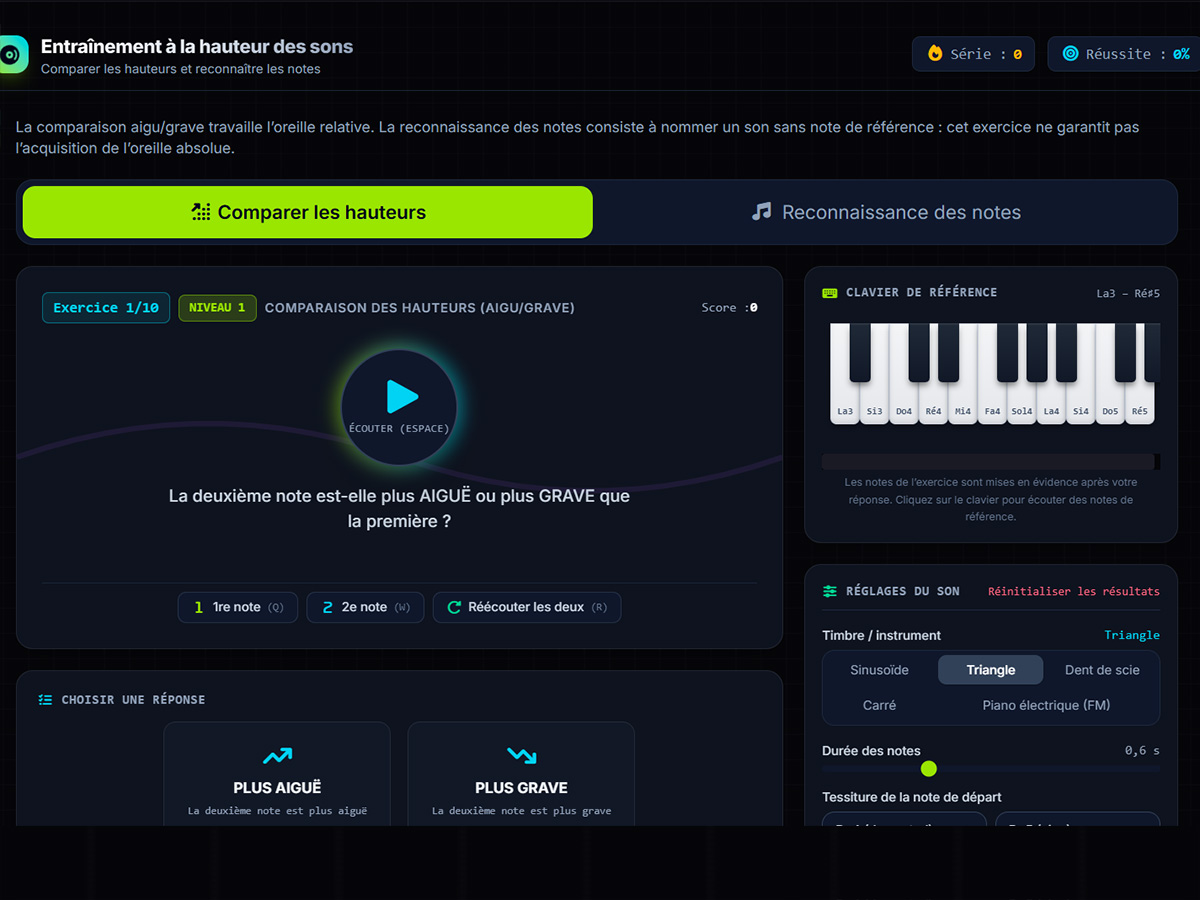This screenshot has width=1200, height=900.
Task: Play the notes with the Écouter button
Action: [x=399, y=407]
